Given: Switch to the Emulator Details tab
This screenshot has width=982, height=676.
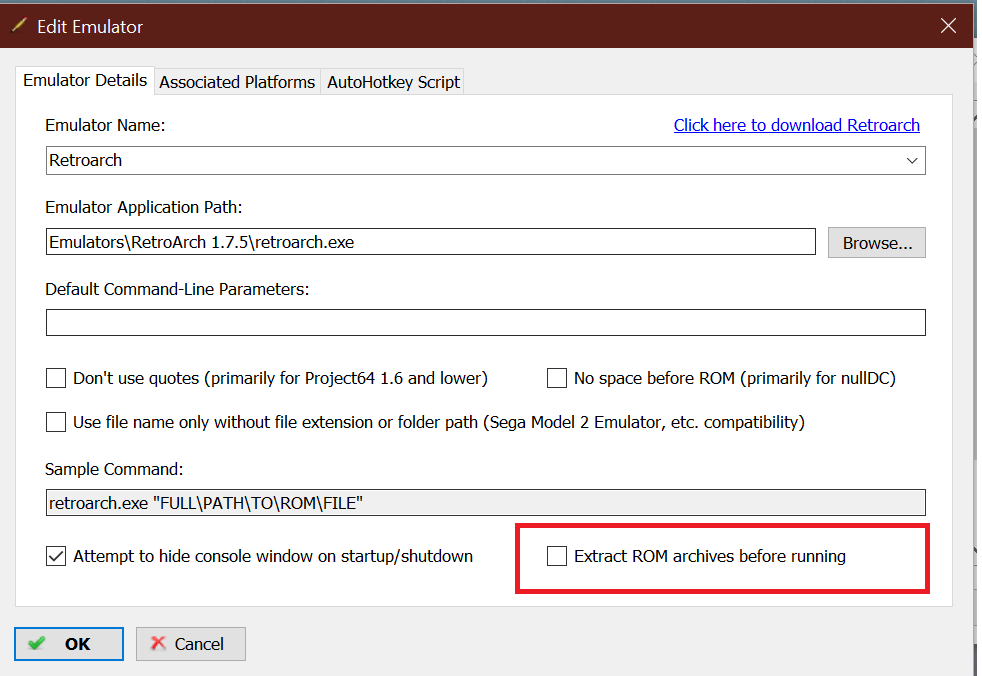Looking at the screenshot, I should (x=85, y=81).
